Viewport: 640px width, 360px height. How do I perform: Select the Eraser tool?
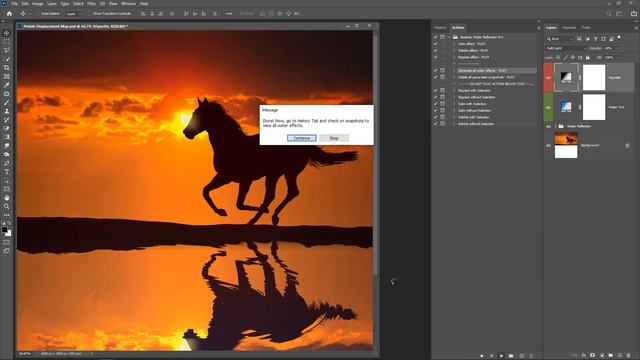[7, 128]
